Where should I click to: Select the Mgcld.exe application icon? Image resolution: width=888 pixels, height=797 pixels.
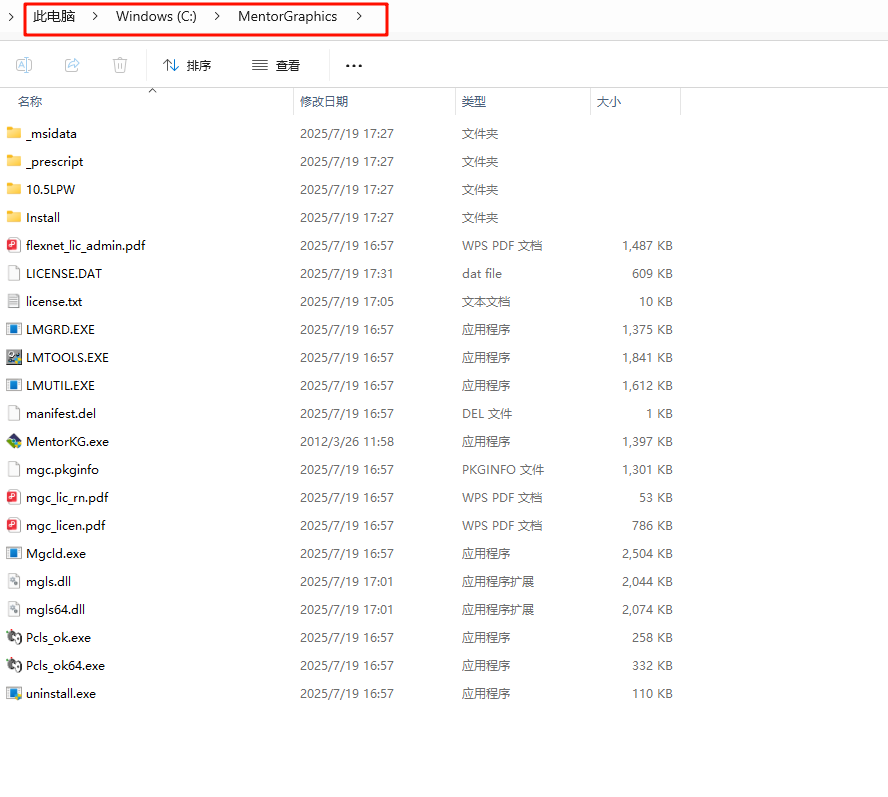point(14,553)
